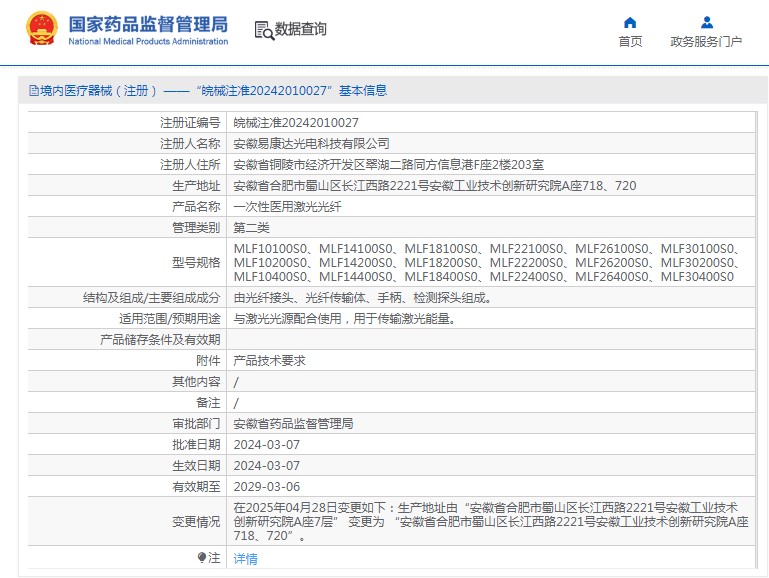Click 适用范围/预期用途 label
The height and width of the screenshot is (578, 769).
[169, 319]
